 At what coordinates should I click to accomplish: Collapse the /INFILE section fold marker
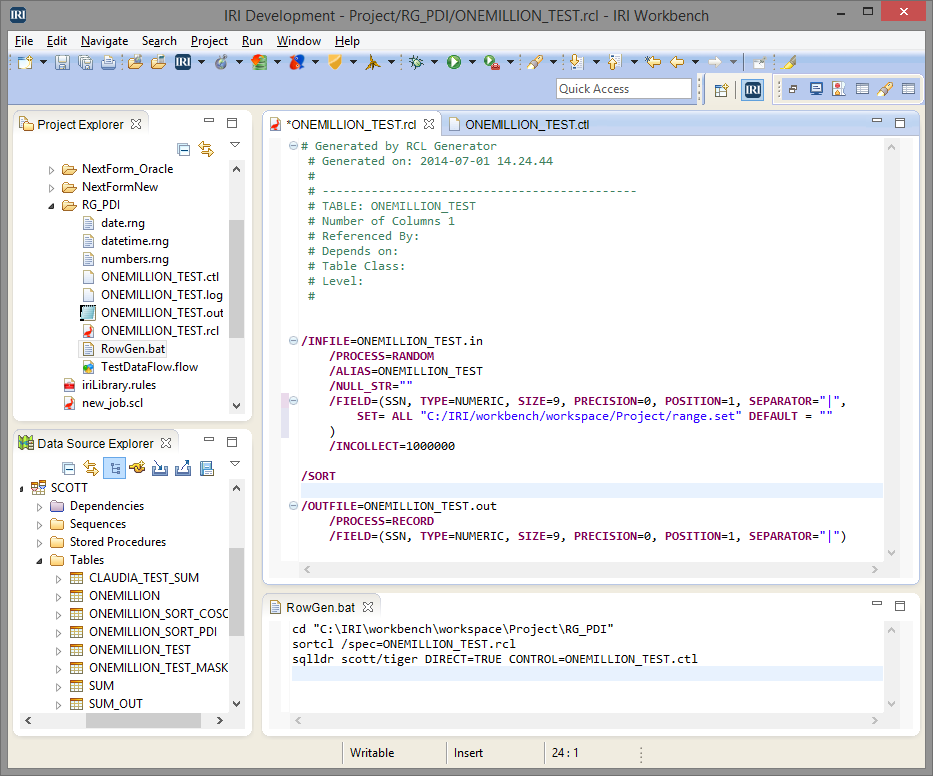[x=293, y=341]
